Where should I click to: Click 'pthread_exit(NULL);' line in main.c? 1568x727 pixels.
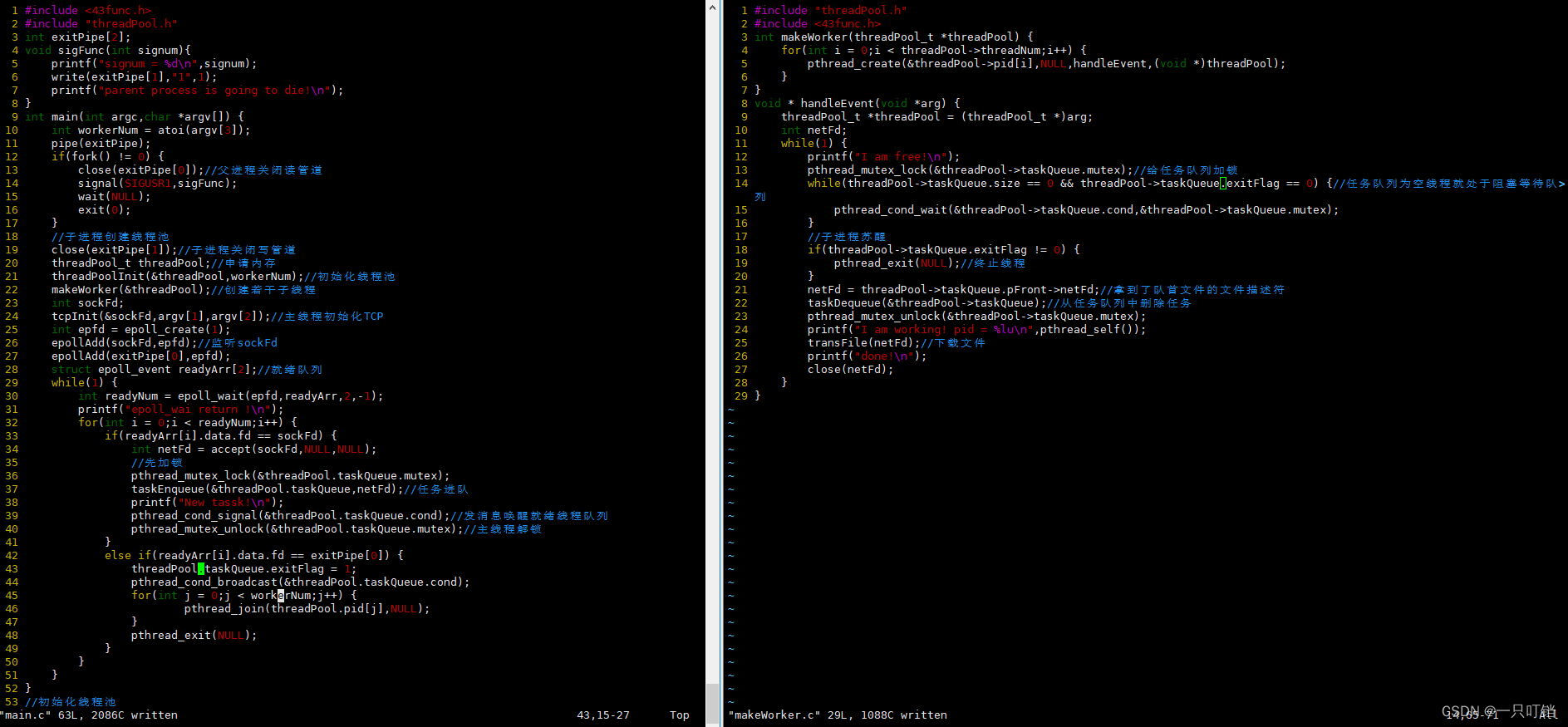[194, 635]
